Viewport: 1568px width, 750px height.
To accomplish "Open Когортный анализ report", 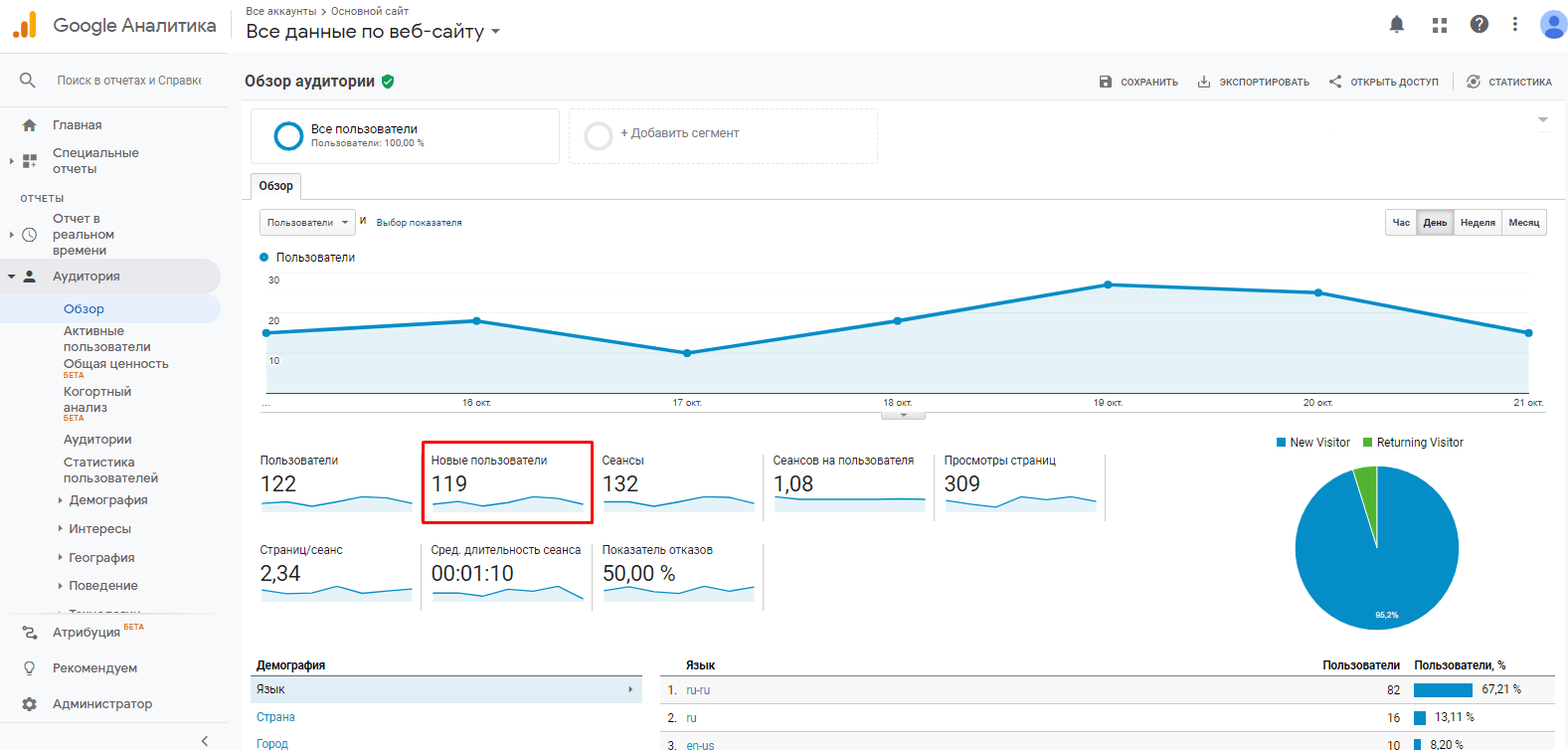I will point(97,400).
